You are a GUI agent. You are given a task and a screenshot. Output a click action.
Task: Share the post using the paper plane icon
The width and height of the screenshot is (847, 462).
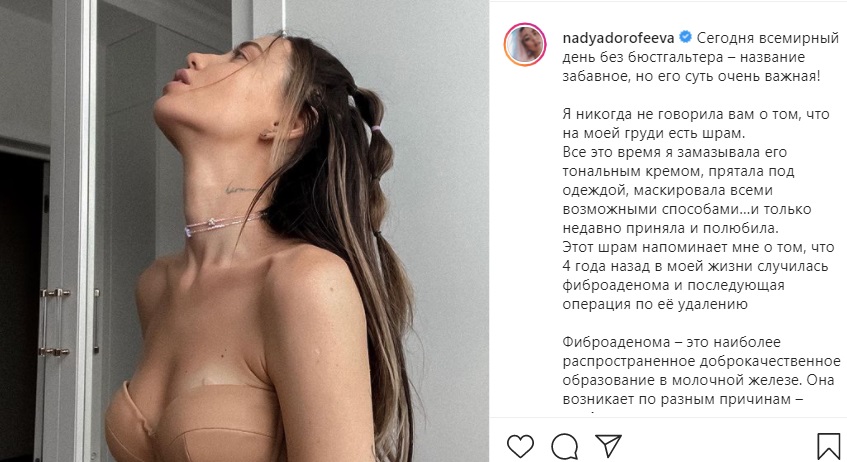click(609, 446)
